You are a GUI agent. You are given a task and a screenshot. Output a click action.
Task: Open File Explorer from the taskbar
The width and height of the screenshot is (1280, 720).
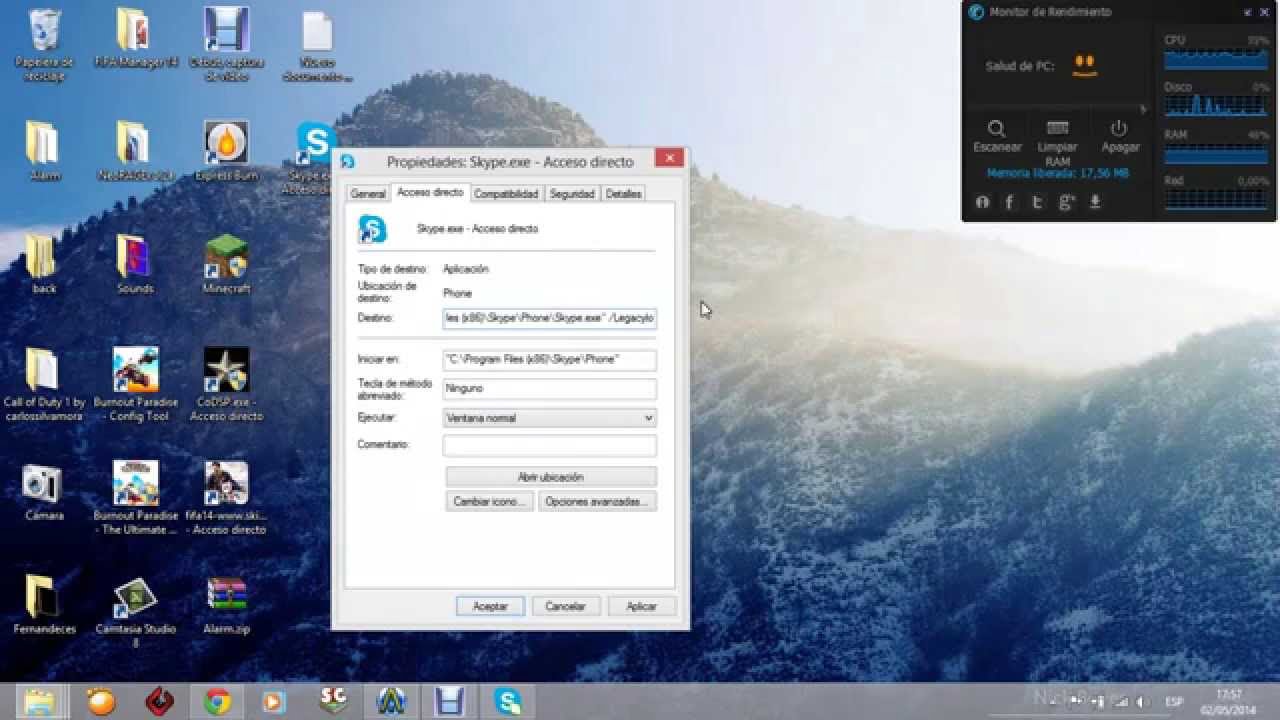pos(40,701)
